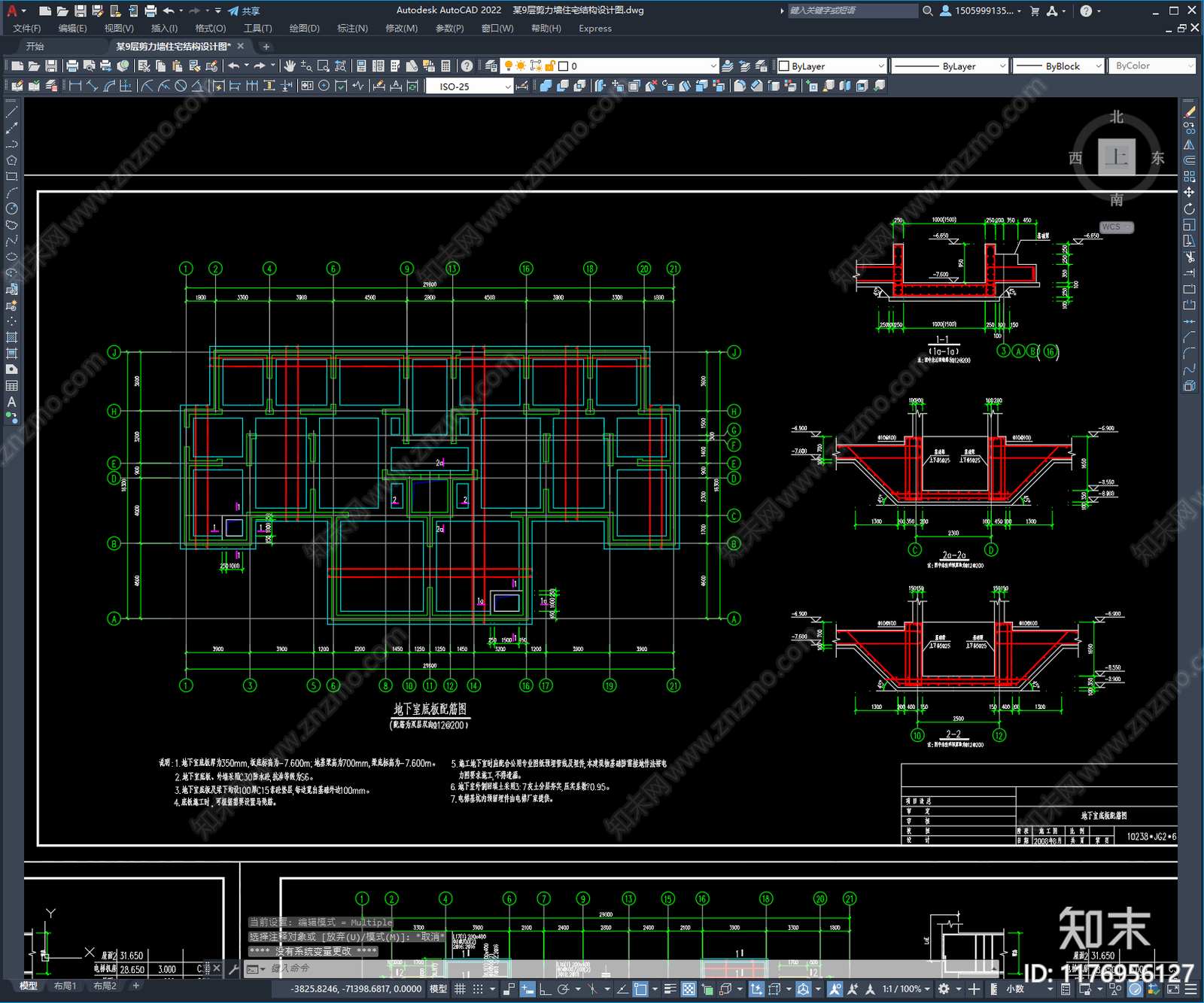
Task: Click the WCS coordinate system button
Action: pyautogui.click(x=1117, y=227)
